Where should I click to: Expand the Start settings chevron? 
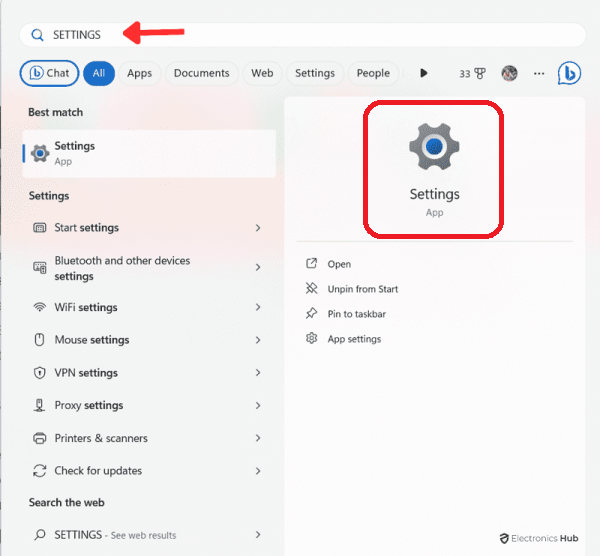tap(258, 228)
